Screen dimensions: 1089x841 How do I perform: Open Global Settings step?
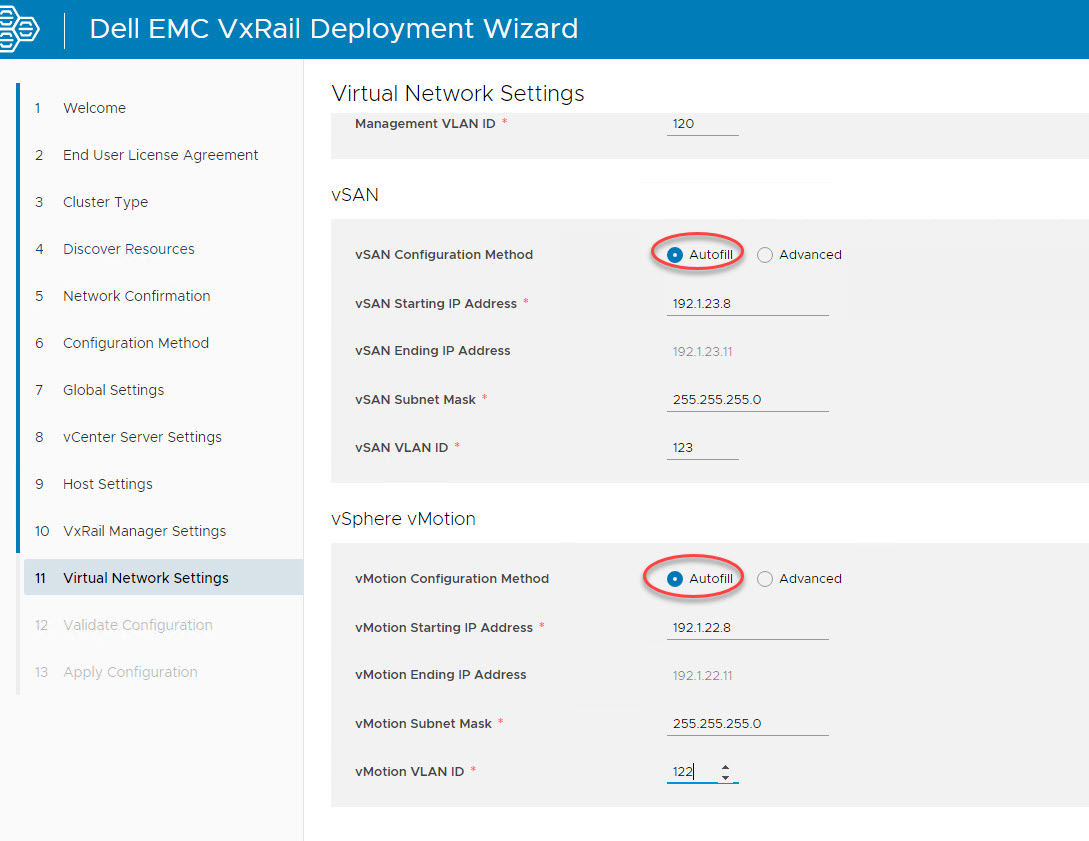click(113, 390)
